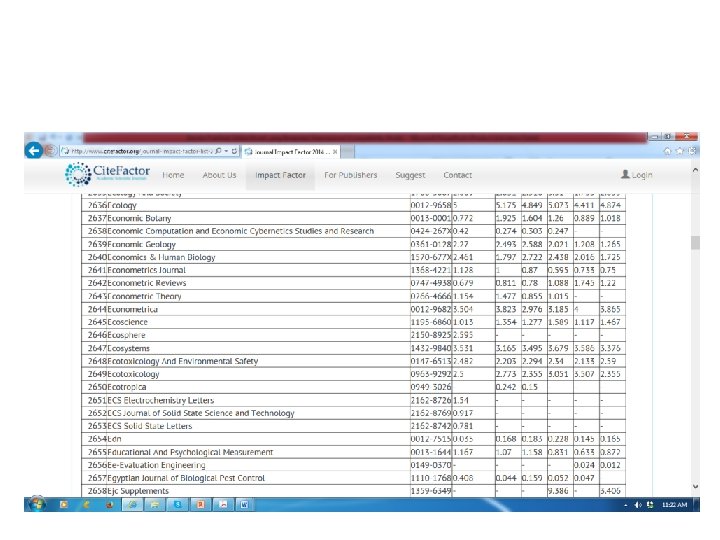Click the Econometric Reviews journal name
Image resolution: width=720 pixels, height=540 pixels.
(146, 283)
